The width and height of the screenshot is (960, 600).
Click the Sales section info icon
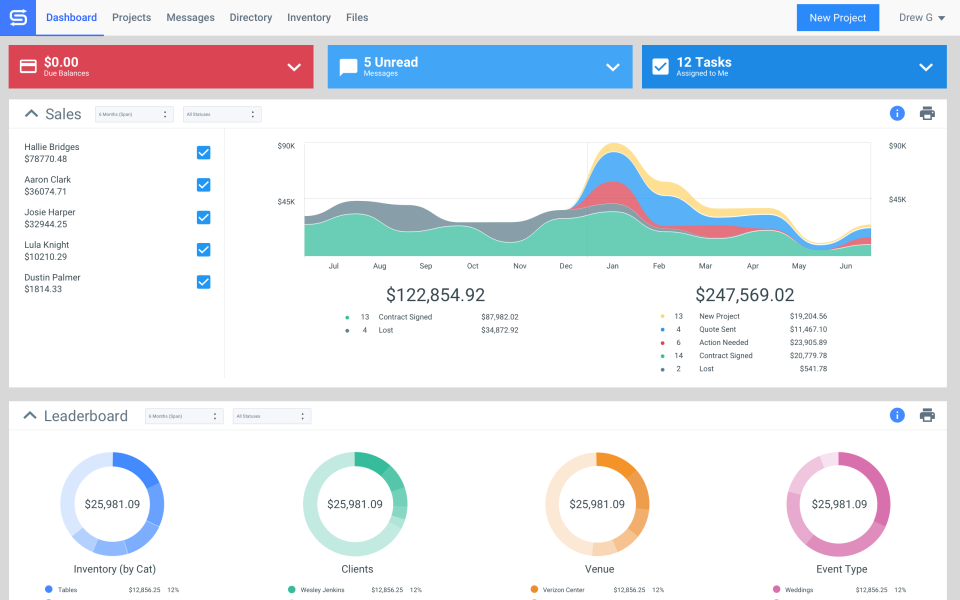(897, 113)
